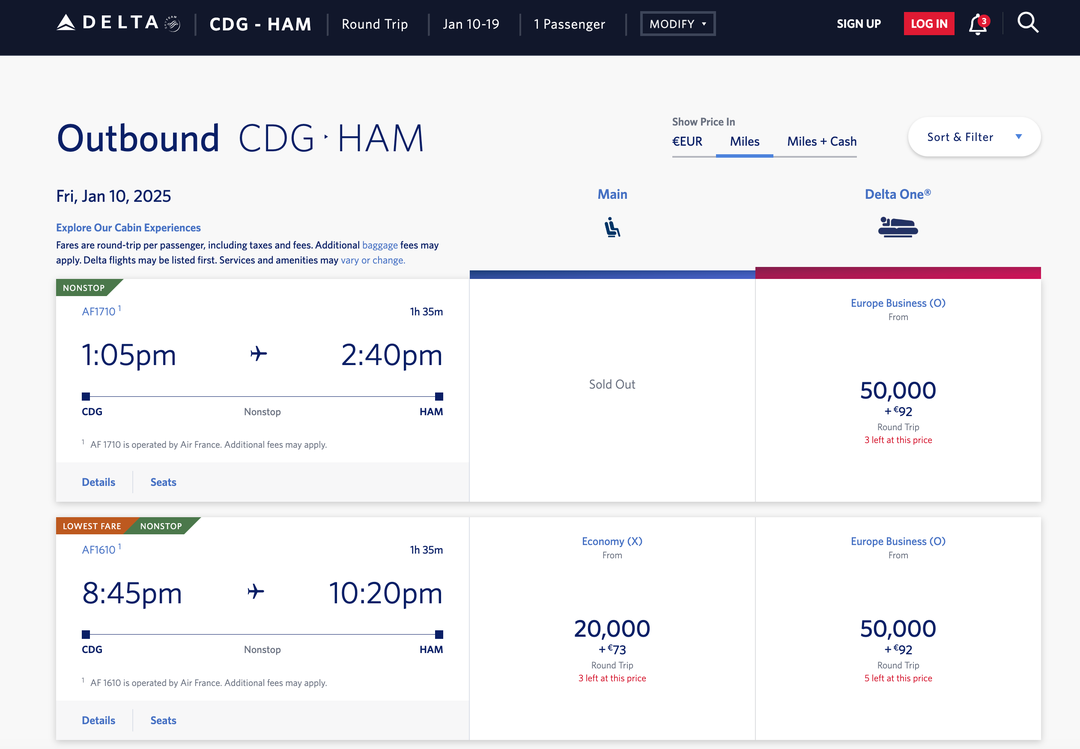Expand Details for flight AF1610
1080x749 pixels.
98,720
